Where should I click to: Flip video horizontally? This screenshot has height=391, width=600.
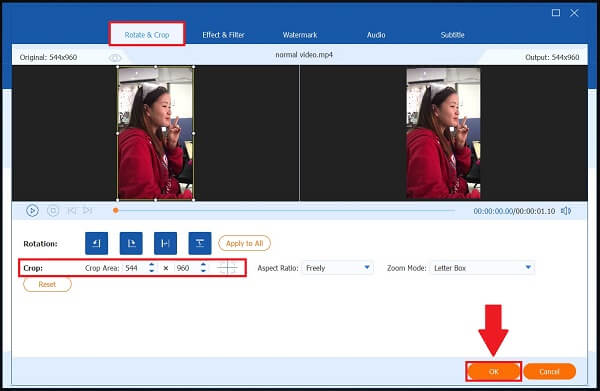coord(165,243)
